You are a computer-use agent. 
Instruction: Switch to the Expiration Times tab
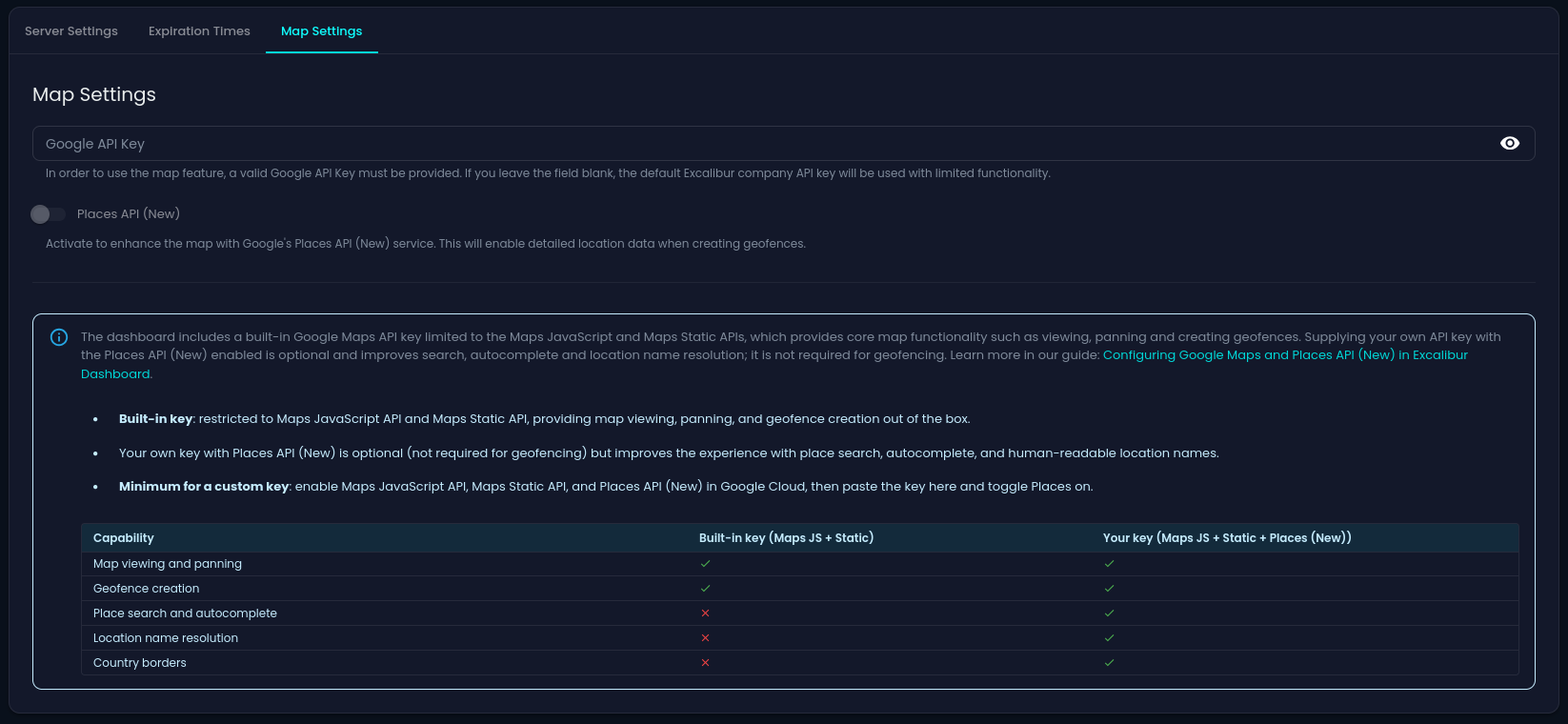coord(199,31)
